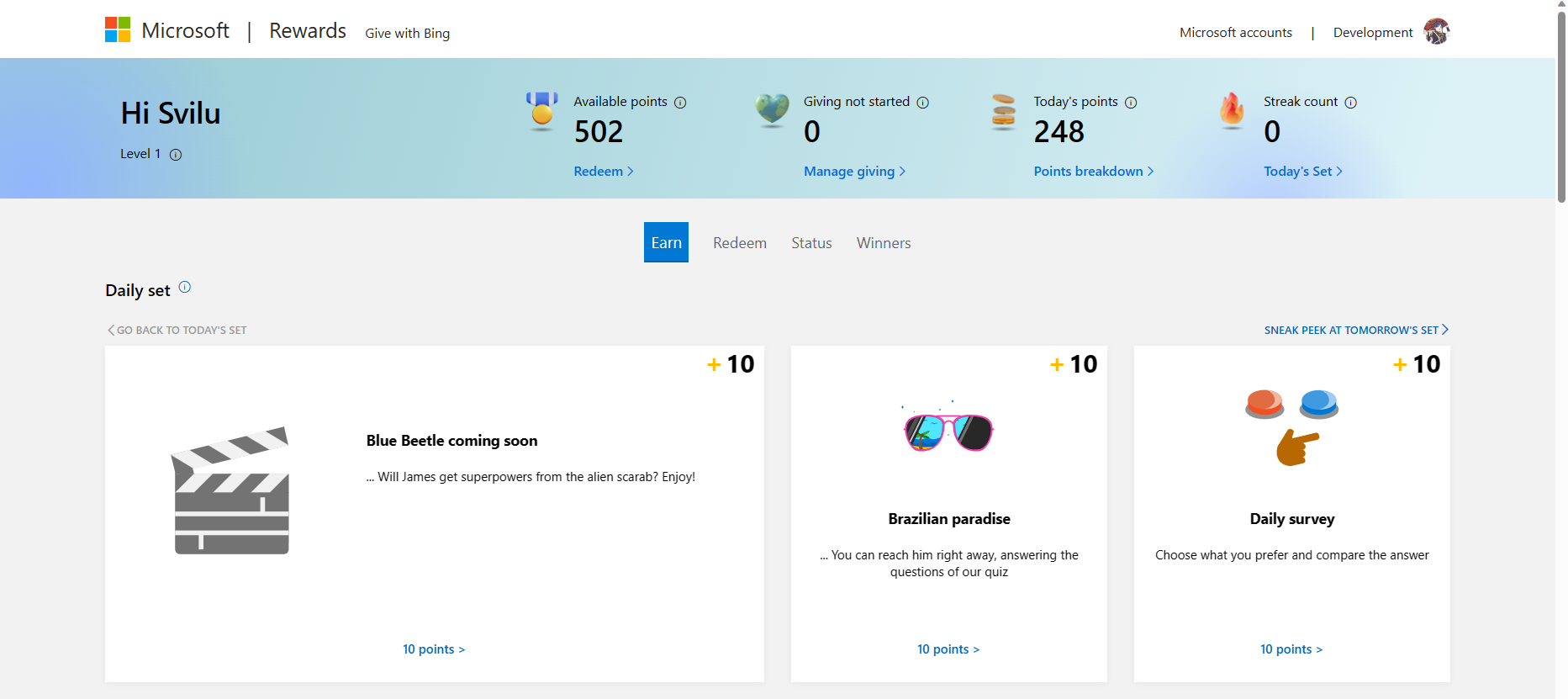This screenshot has height=699, width=1568.
Task: Click the Giving not started info icon
Action: coord(922,103)
